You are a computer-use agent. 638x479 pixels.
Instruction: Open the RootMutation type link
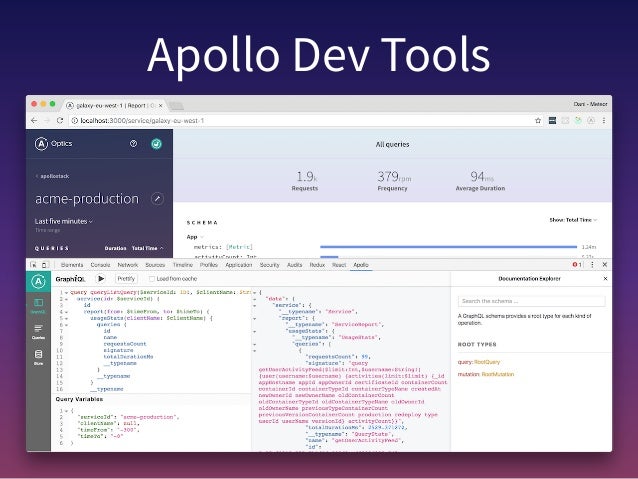pyautogui.click(x=498, y=374)
